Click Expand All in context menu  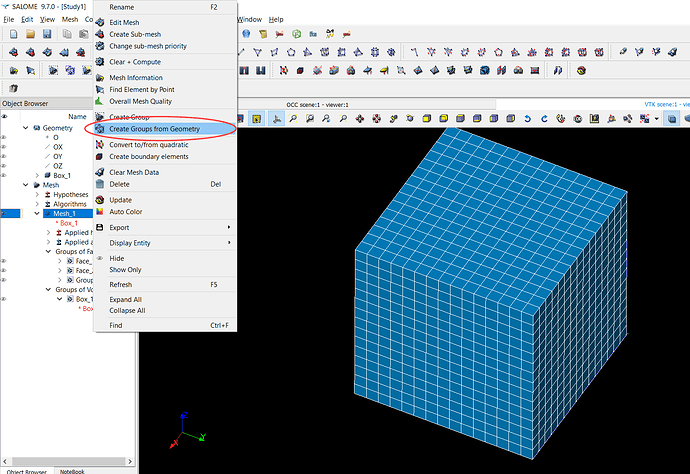[125, 299]
